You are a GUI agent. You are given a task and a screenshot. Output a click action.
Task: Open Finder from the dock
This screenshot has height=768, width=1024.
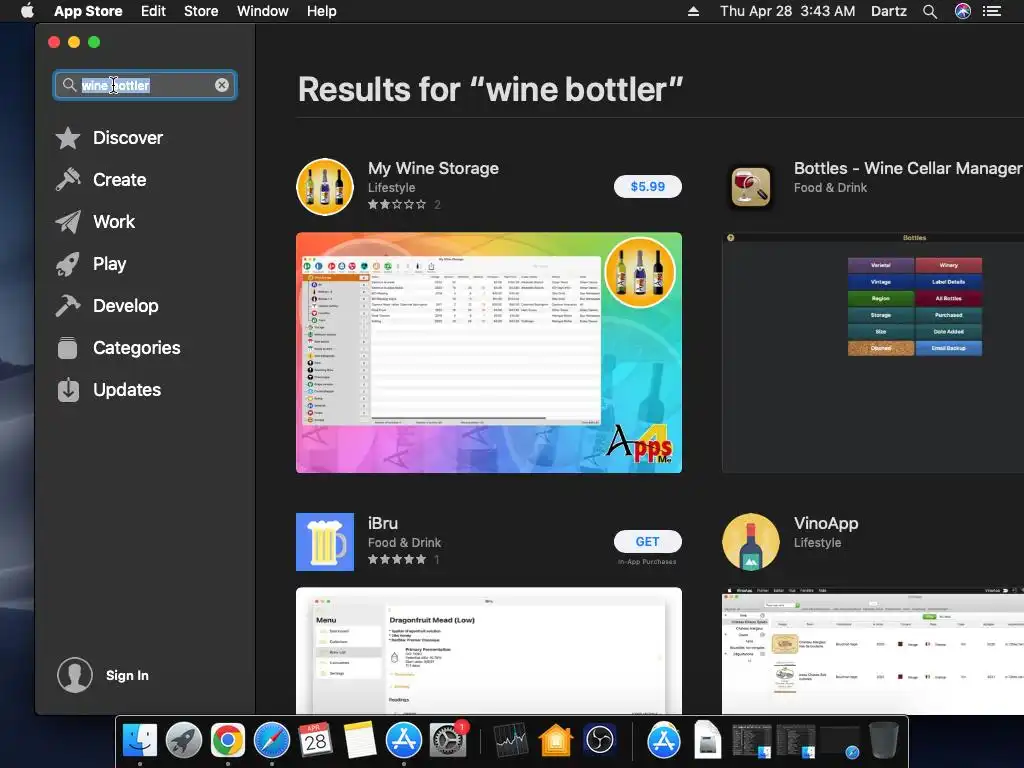[140, 741]
